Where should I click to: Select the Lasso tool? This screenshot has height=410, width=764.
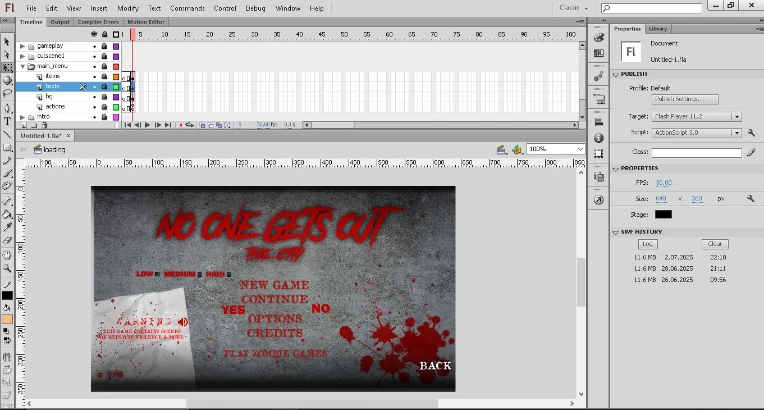(7, 93)
